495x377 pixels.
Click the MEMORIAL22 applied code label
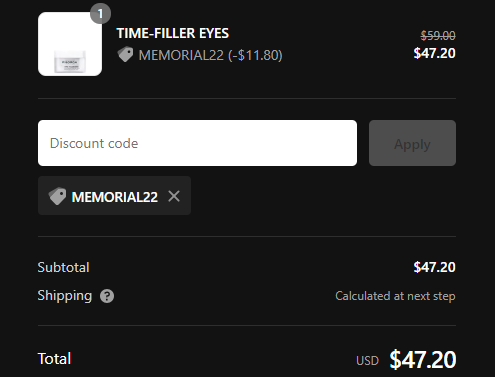click(x=115, y=197)
